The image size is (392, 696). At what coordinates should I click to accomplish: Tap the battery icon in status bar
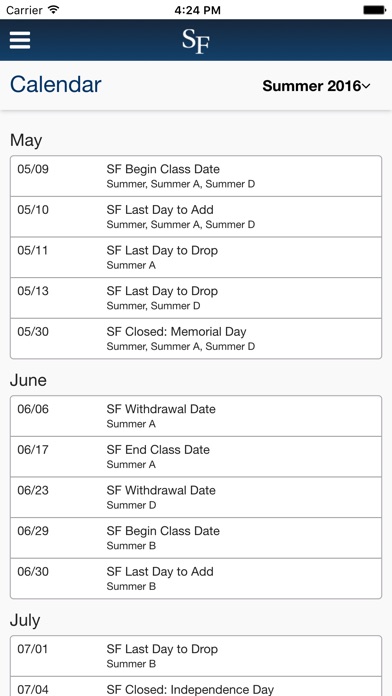click(374, 10)
